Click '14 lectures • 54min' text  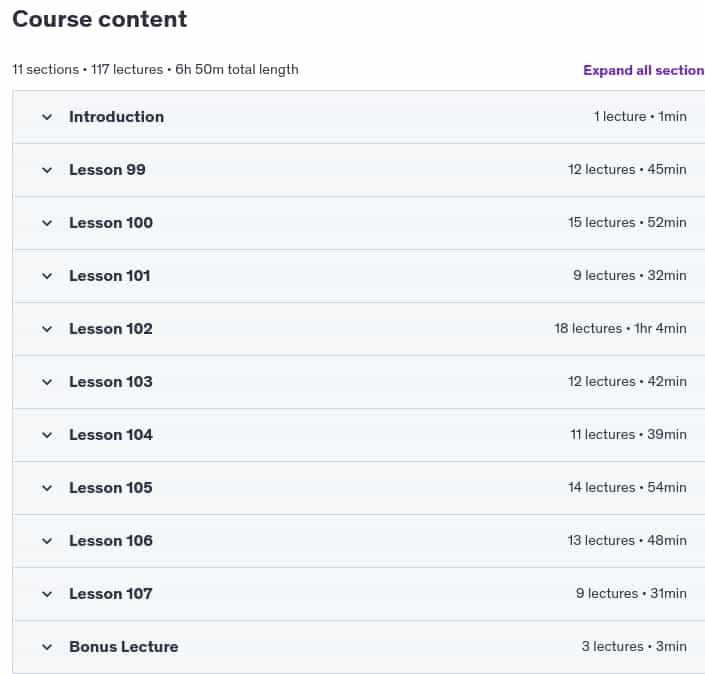[627, 488]
